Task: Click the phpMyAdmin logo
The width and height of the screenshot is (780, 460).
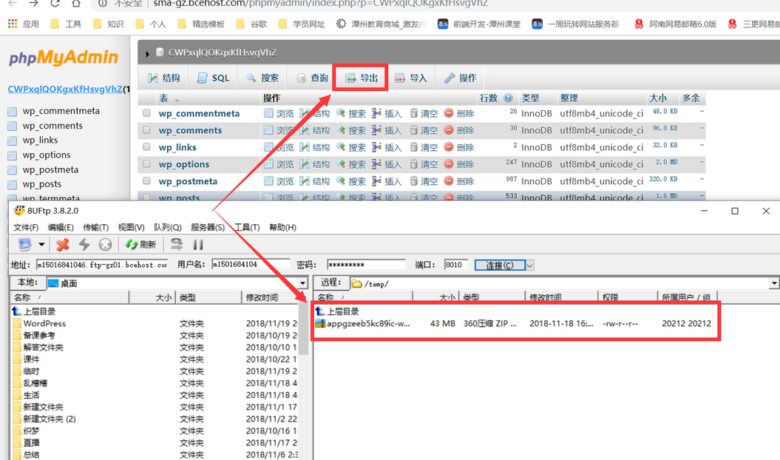Action: 64,58
